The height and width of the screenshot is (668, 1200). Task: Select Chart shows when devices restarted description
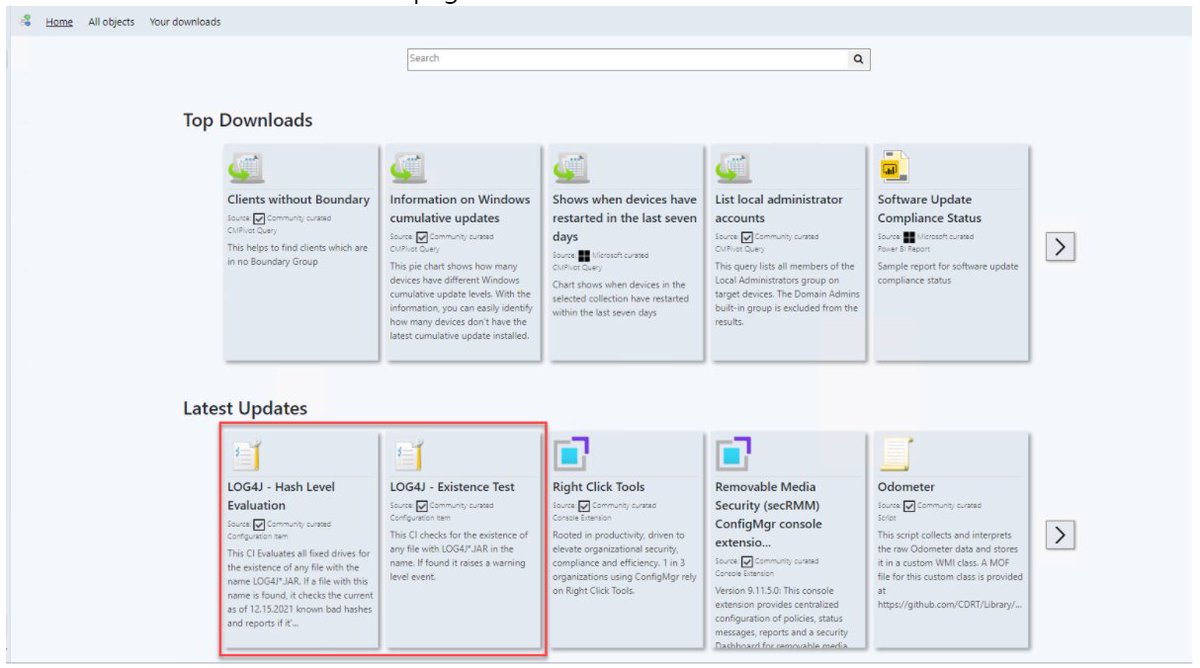click(620, 300)
